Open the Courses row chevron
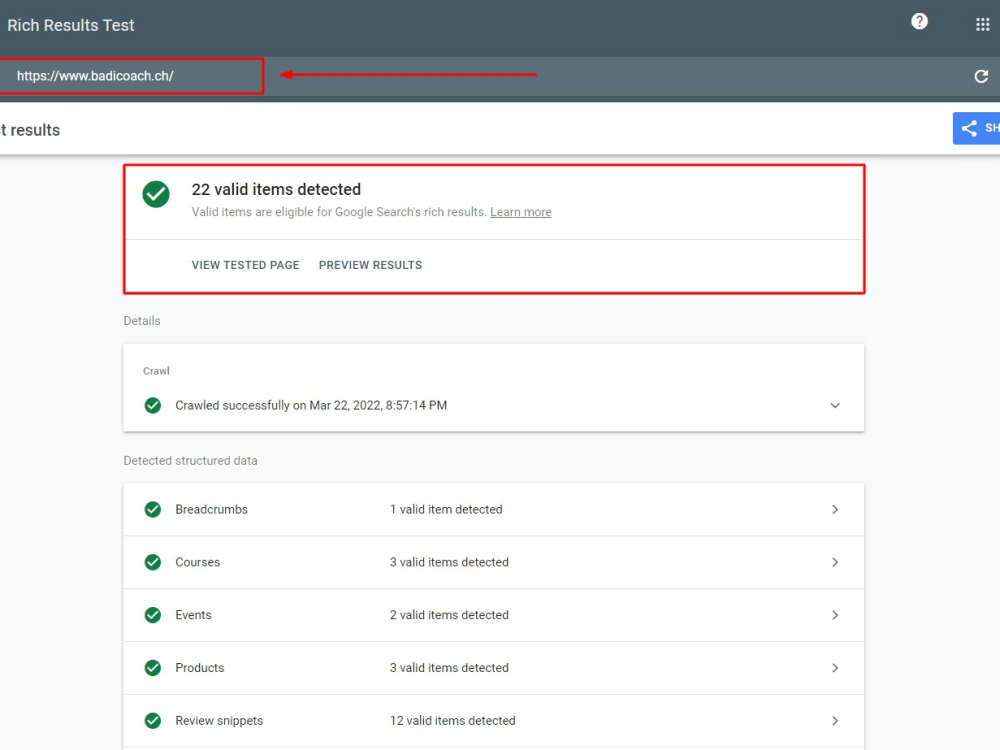 click(x=835, y=562)
